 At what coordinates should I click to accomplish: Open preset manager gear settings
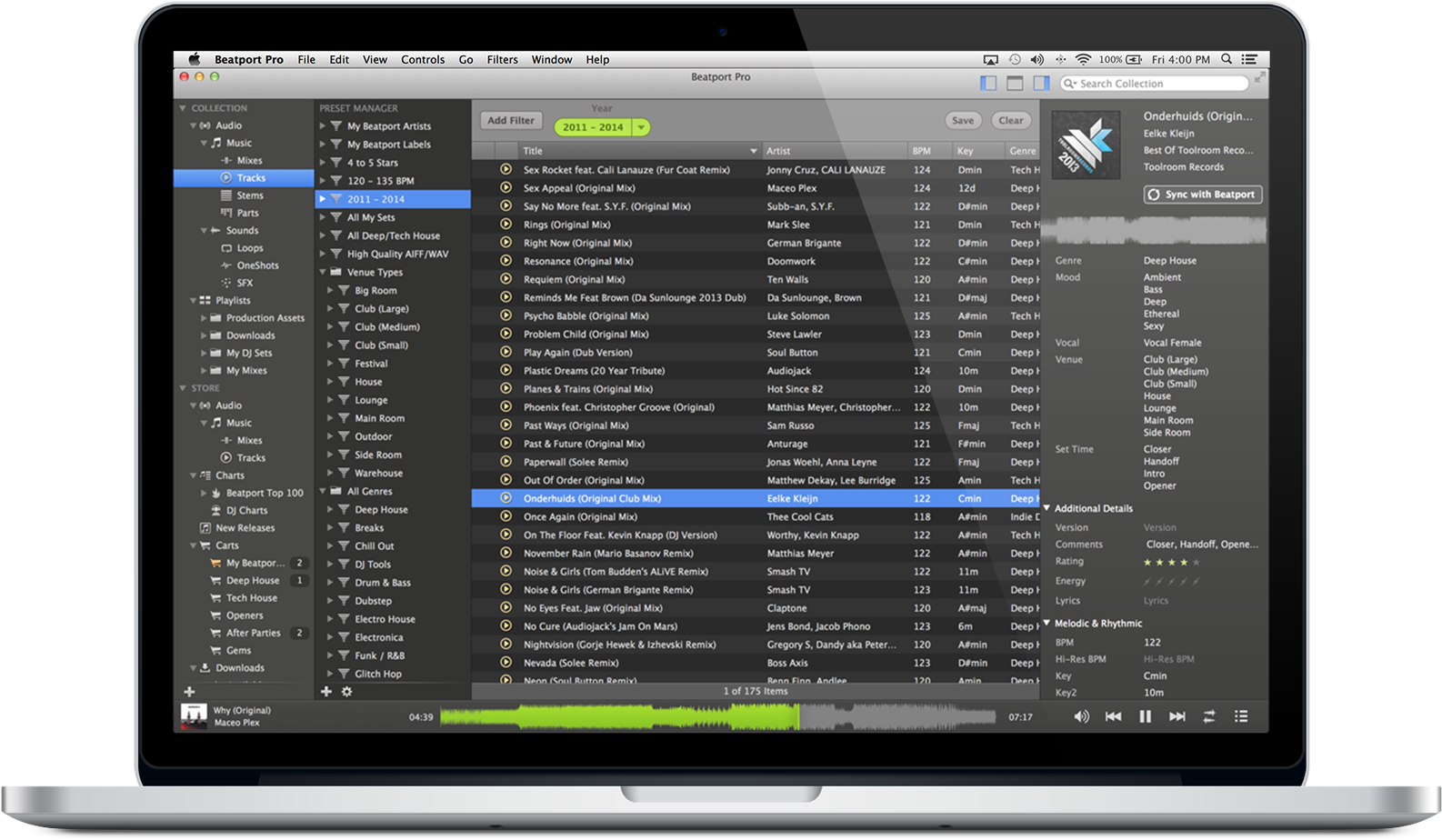pyautogui.click(x=346, y=692)
